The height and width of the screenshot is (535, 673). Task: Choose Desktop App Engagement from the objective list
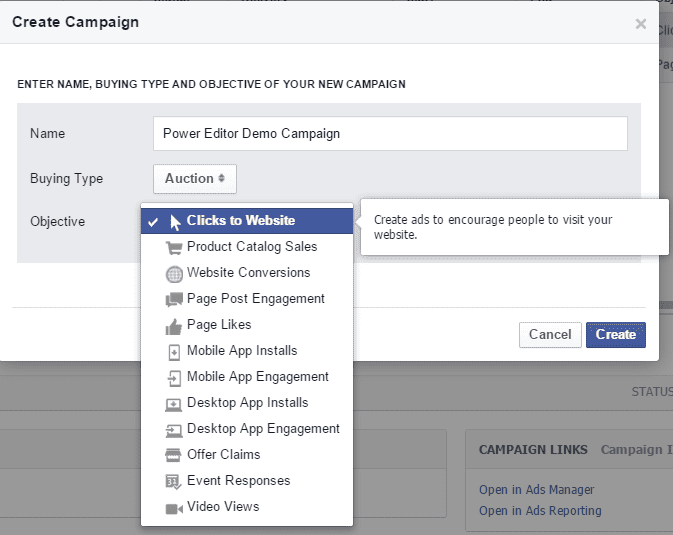263,429
